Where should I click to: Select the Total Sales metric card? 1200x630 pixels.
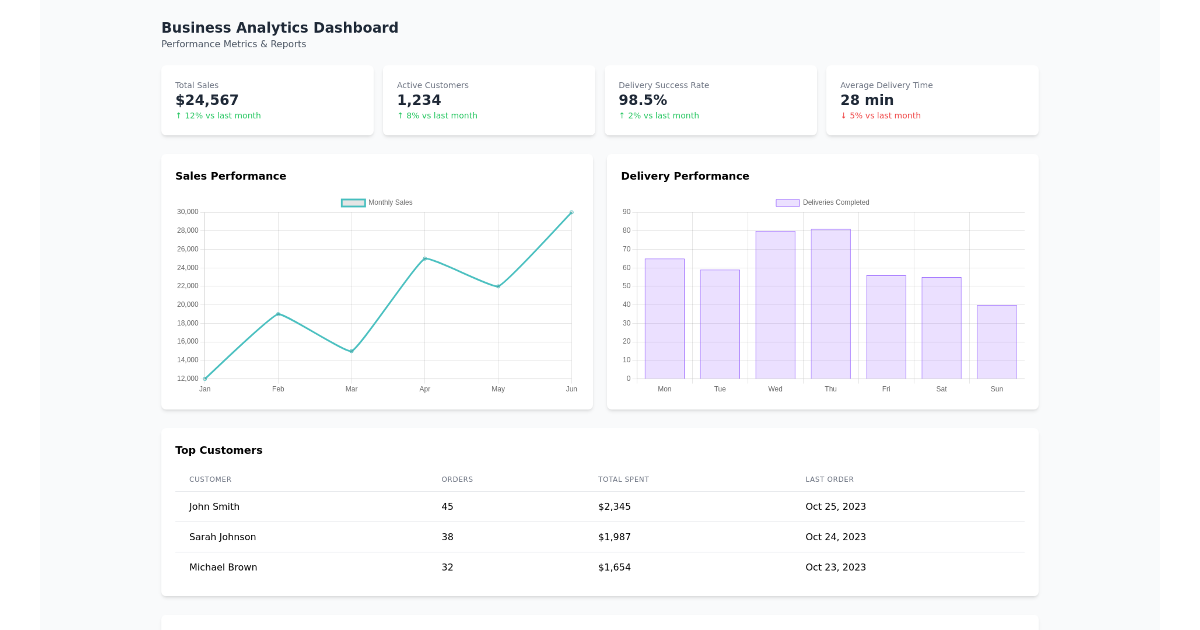coord(267,100)
